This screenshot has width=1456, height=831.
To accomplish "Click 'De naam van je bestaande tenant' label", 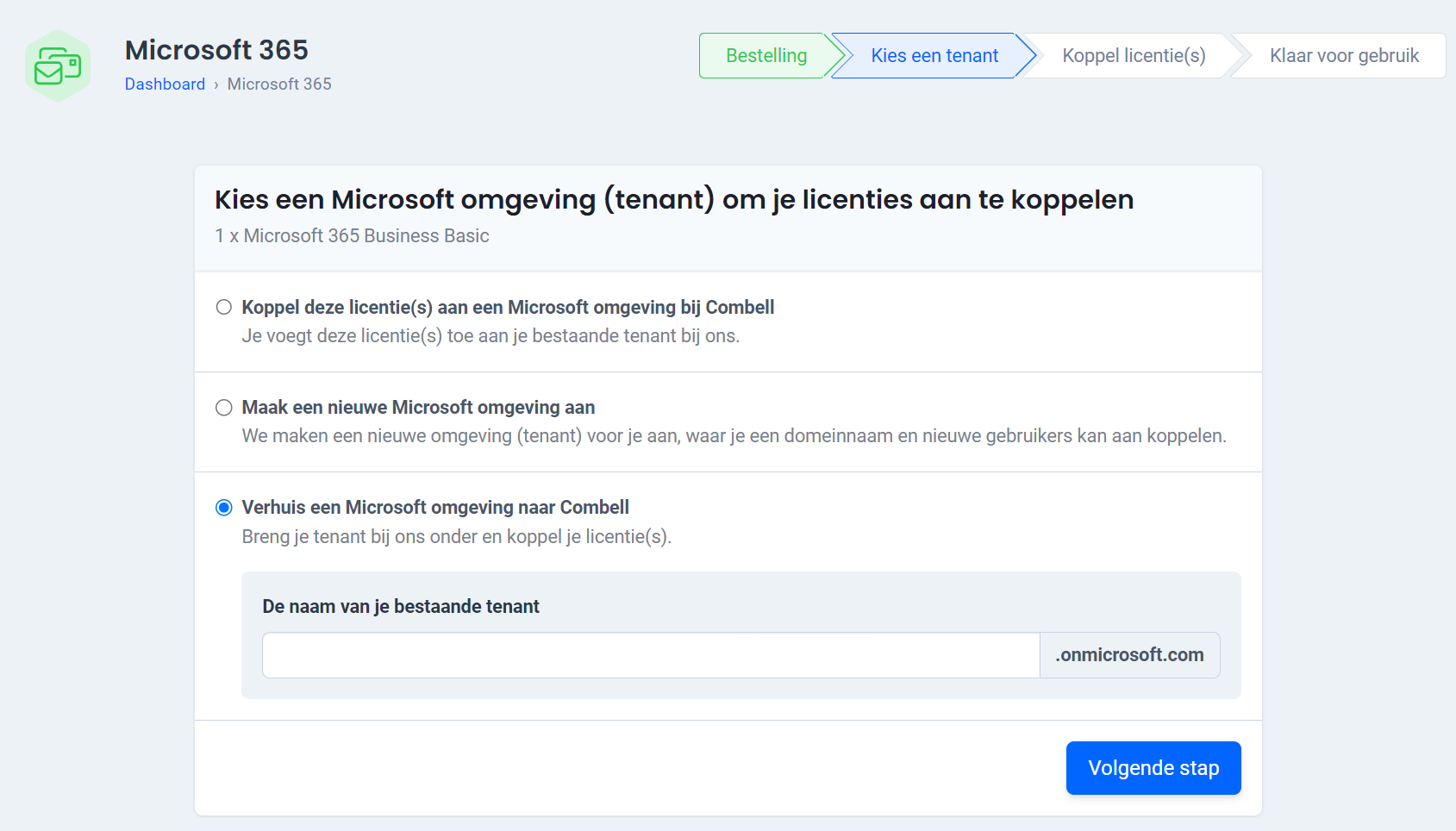I will click(x=401, y=606).
